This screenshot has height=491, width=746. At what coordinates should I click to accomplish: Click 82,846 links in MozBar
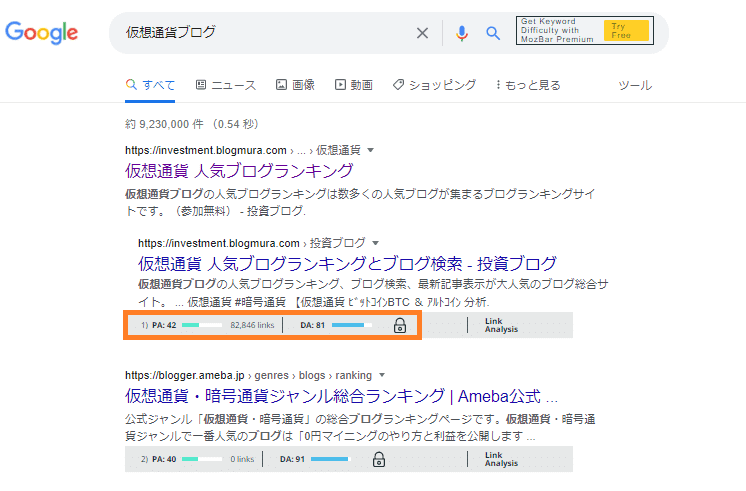pos(252,325)
